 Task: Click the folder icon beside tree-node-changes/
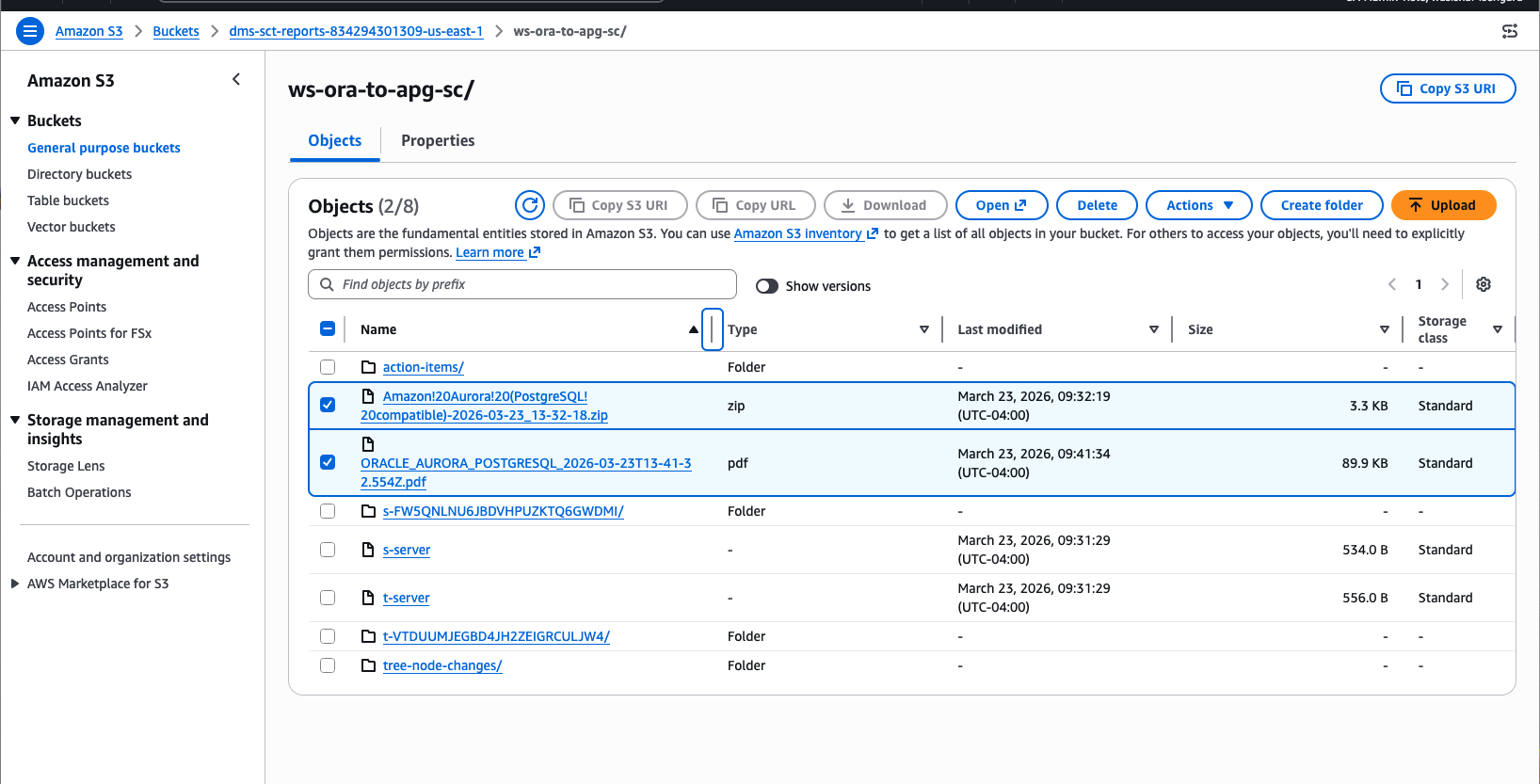coord(369,665)
